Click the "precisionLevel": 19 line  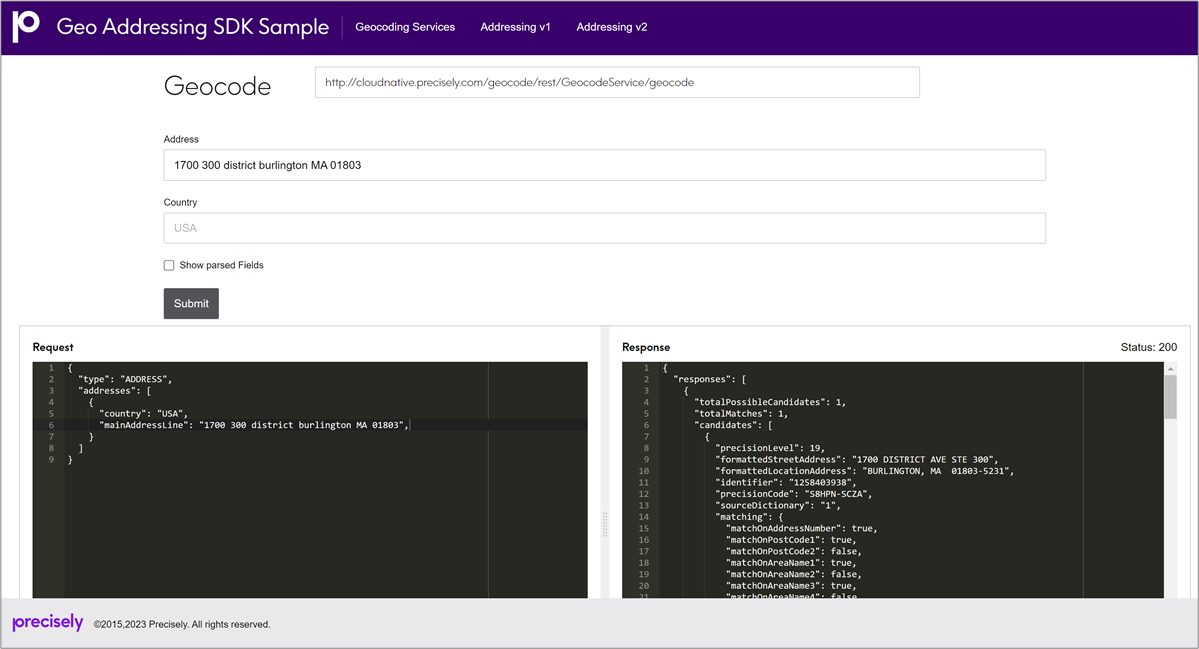(x=770, y=448)
